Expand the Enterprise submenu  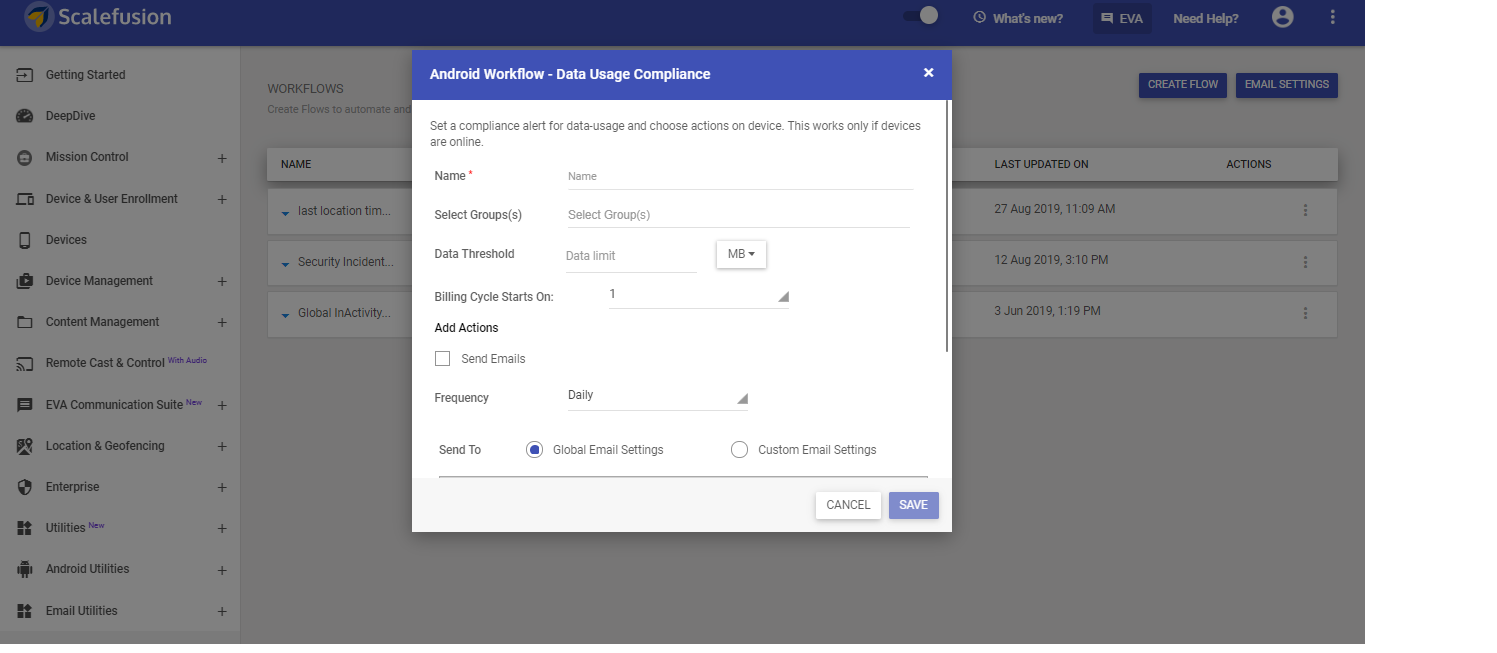(x=222, y=488)
